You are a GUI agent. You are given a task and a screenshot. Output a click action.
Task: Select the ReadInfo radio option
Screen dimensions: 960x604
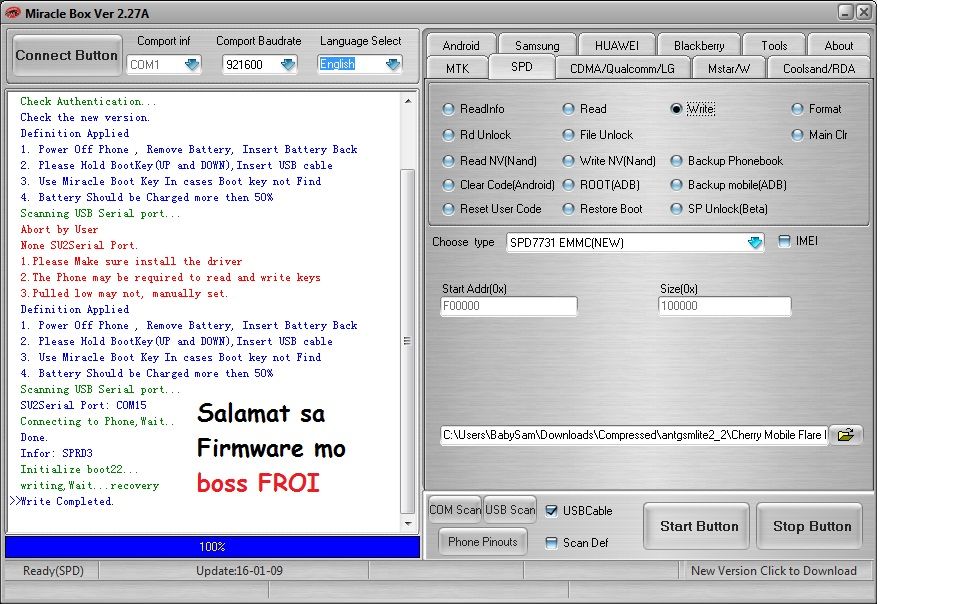(x=449, y=109)
